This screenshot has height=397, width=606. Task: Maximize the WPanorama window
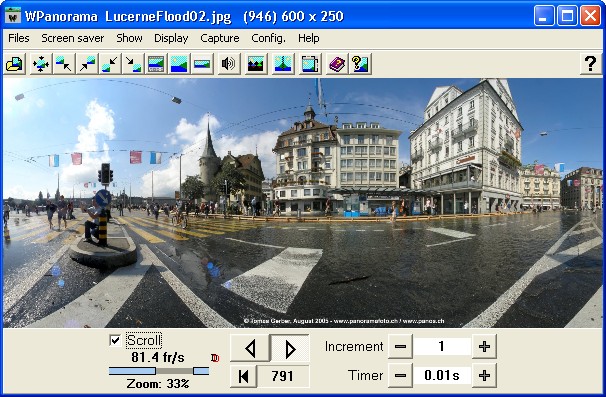[567, 16]
